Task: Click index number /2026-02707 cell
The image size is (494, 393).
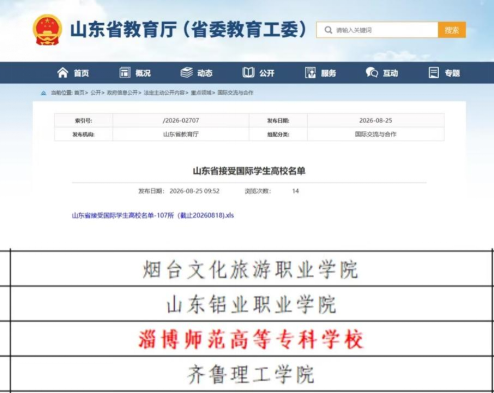Action: (181, 120)
